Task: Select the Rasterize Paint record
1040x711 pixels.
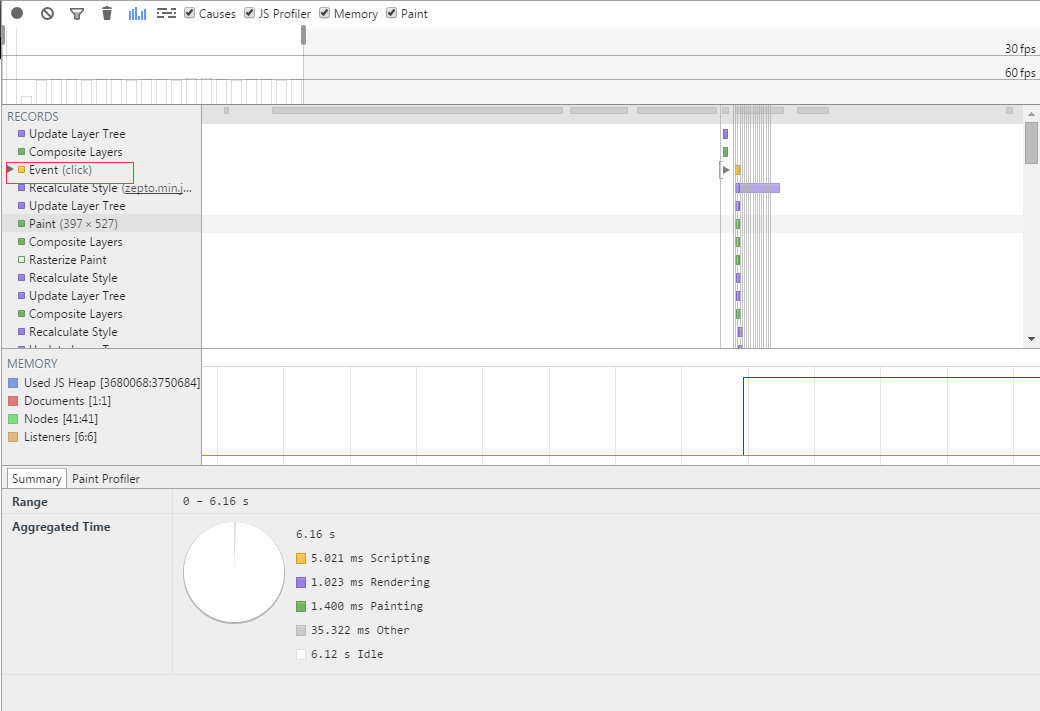Action: (x=67, y=260)
